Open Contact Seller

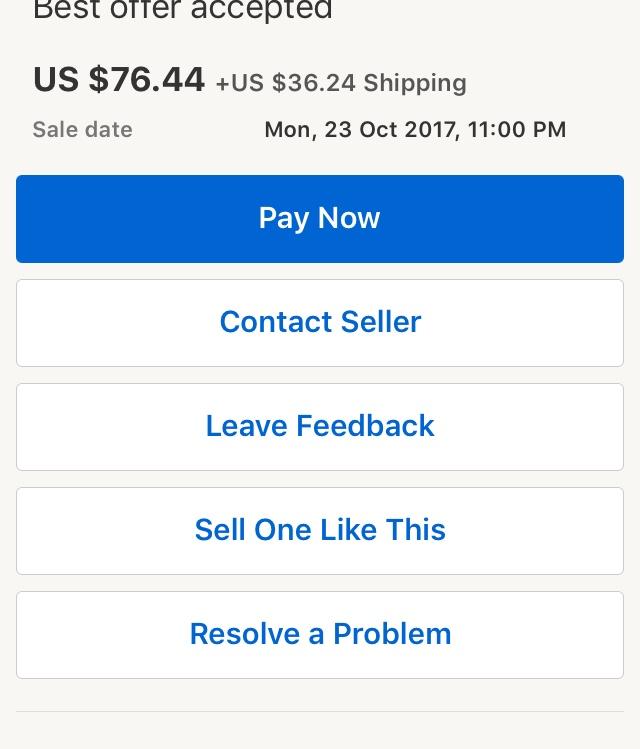click(x=320, y=323)
